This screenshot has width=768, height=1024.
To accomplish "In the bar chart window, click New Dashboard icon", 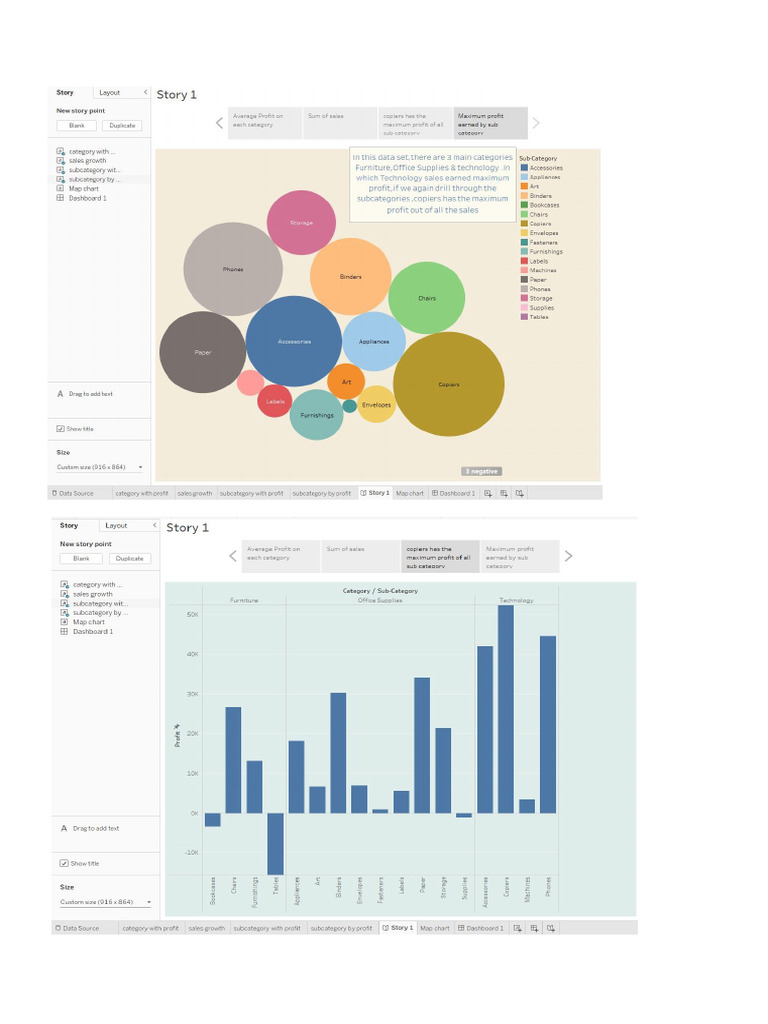I will click(534, 928).
